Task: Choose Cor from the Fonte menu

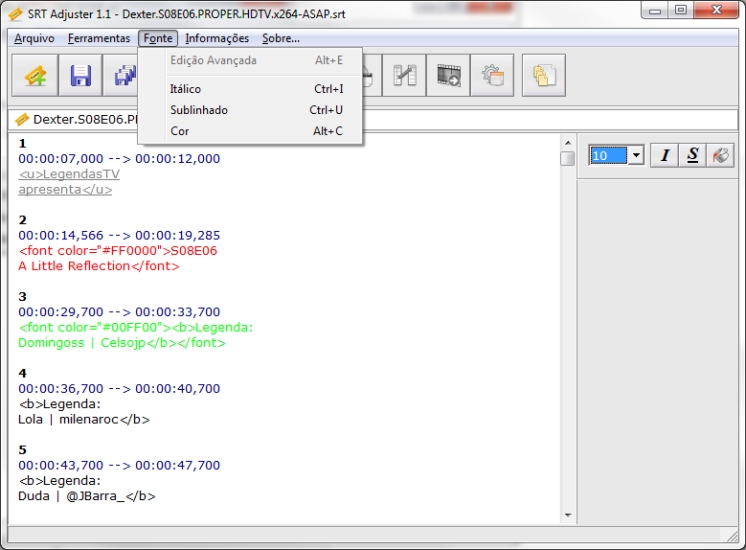Action: (250, 131)
